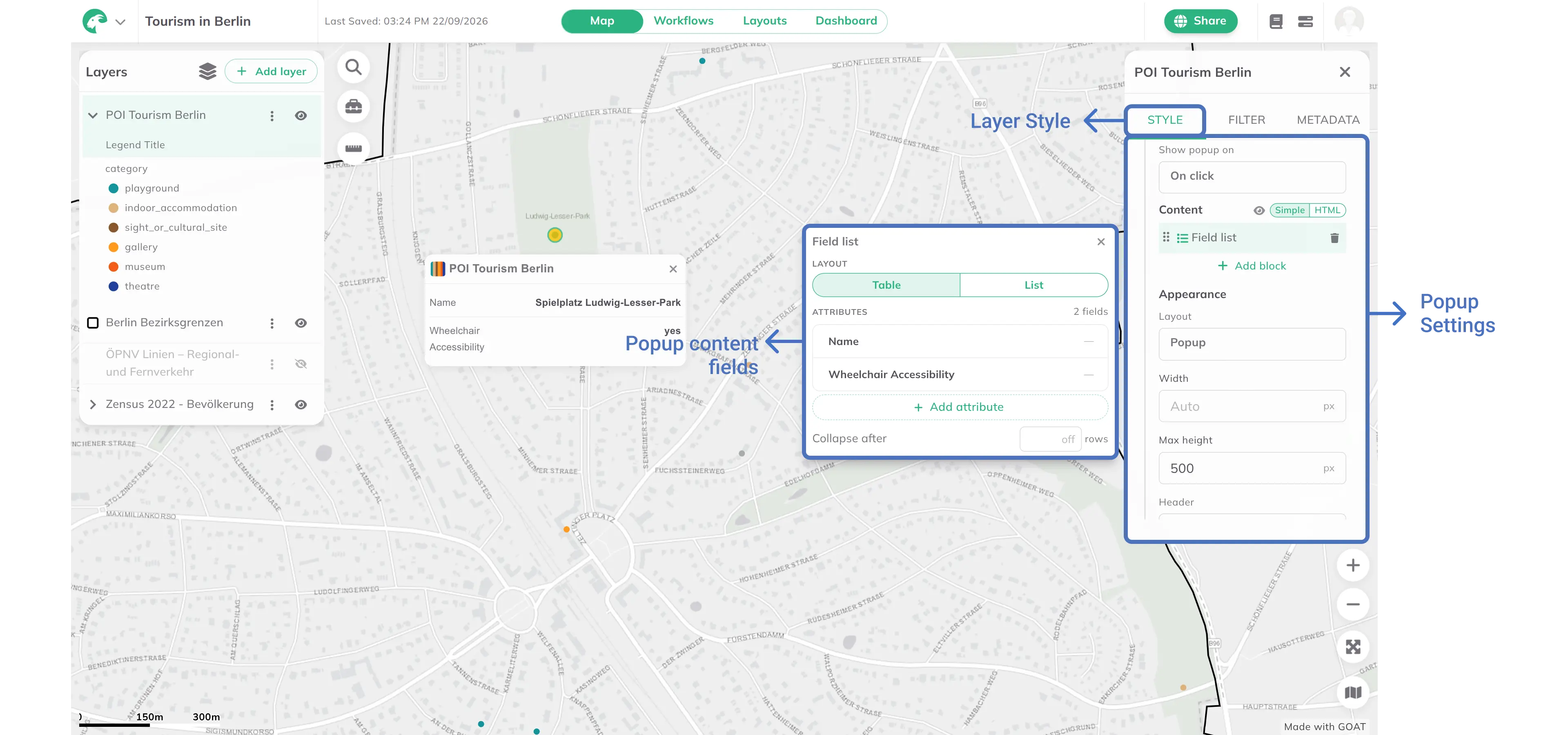Switch to the Dashboard tab
1568x735 pixels.
846,21
